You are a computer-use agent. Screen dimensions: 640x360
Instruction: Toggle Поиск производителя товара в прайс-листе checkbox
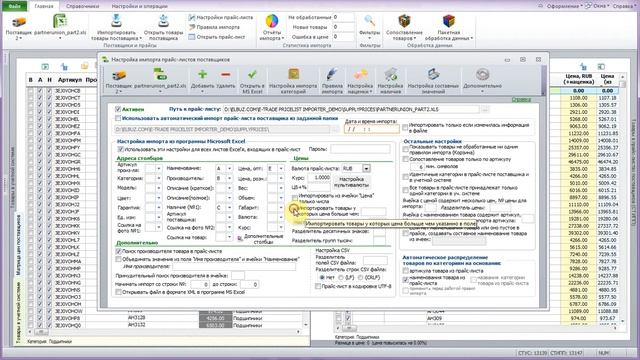(118, 251)
